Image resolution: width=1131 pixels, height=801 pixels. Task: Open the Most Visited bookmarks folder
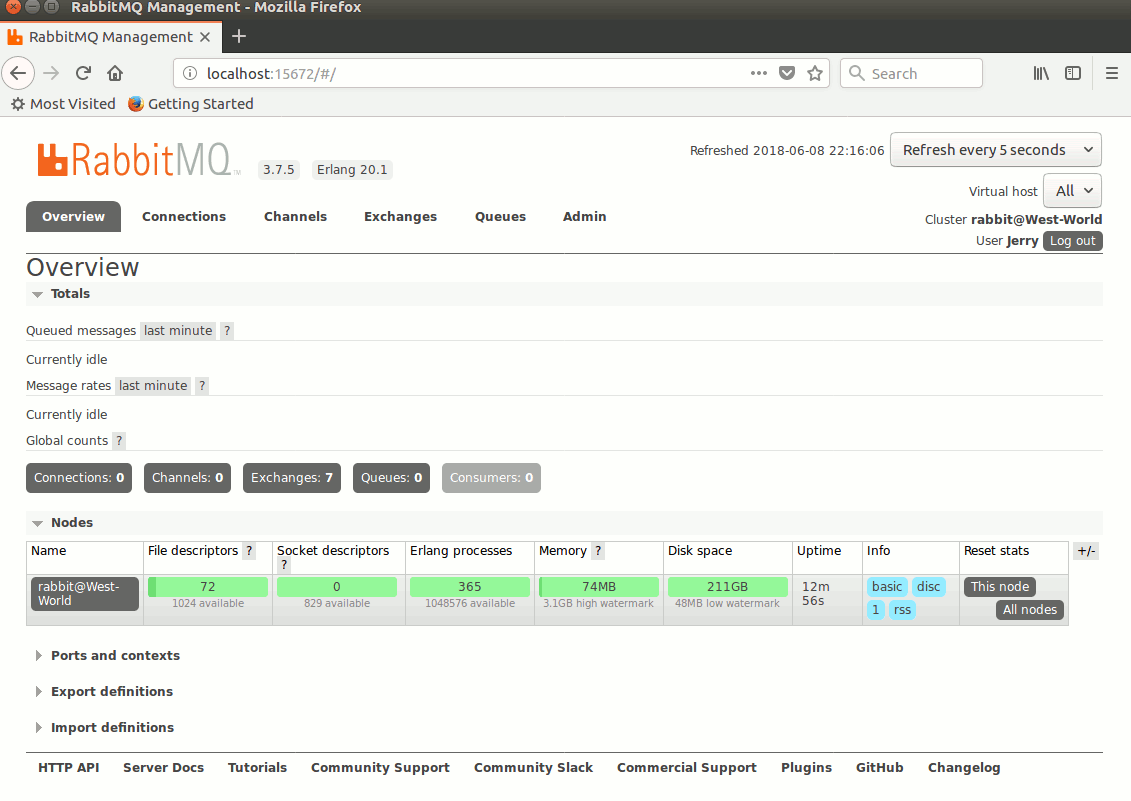pos(63,104)
